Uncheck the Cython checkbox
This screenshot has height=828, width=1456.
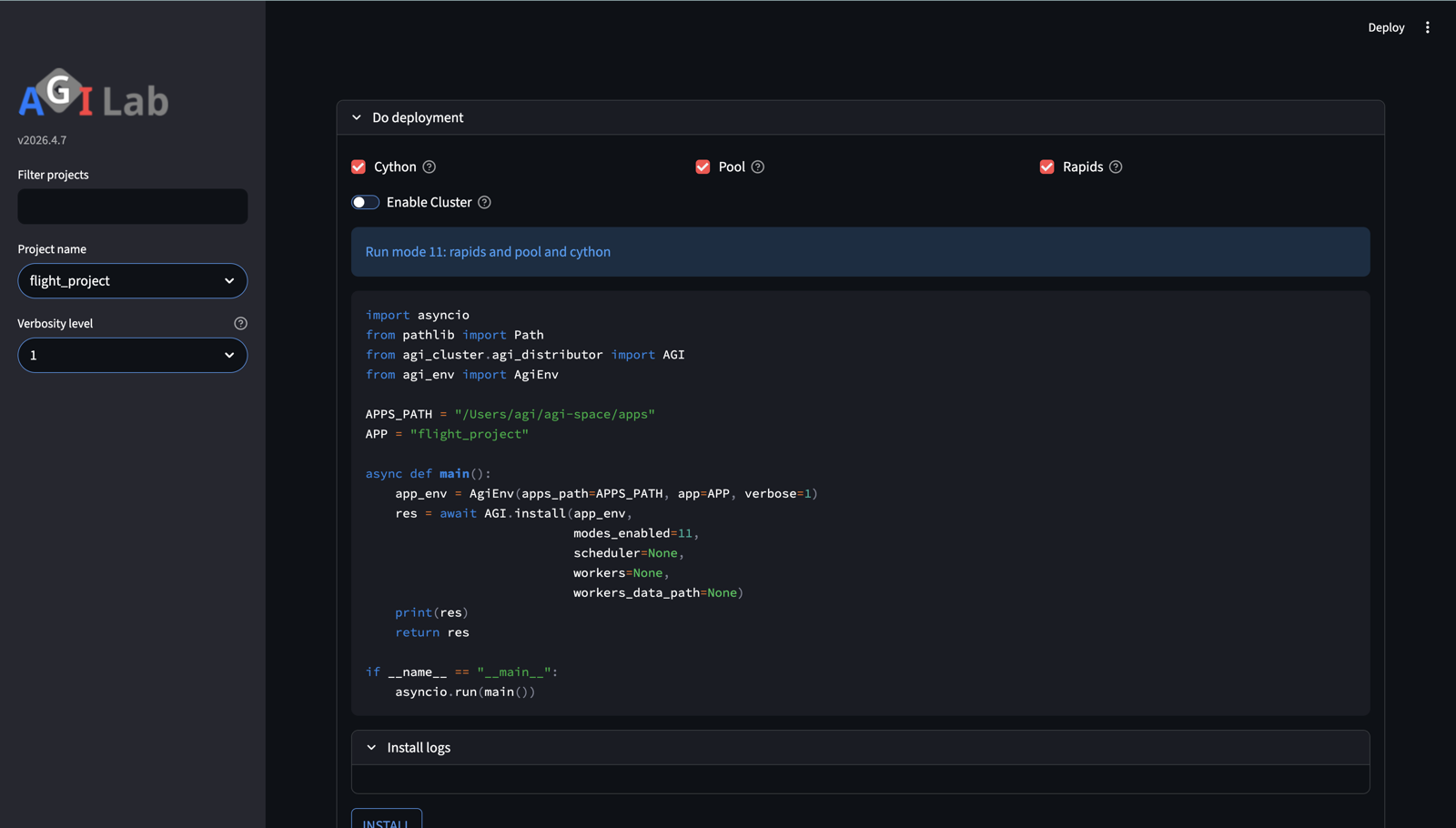359,167
